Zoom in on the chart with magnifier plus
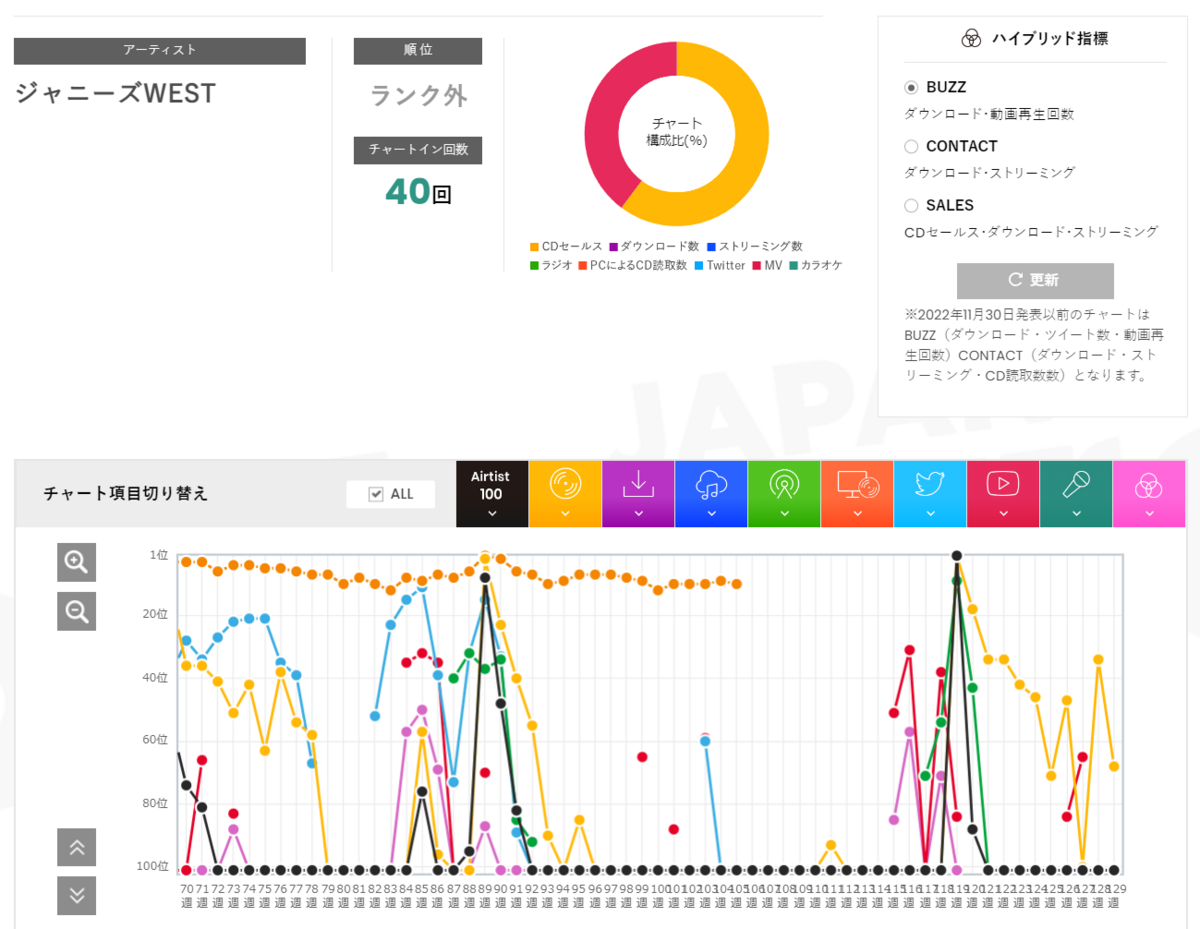Viewport: 1200px width, 929px height. coord(76,563)
